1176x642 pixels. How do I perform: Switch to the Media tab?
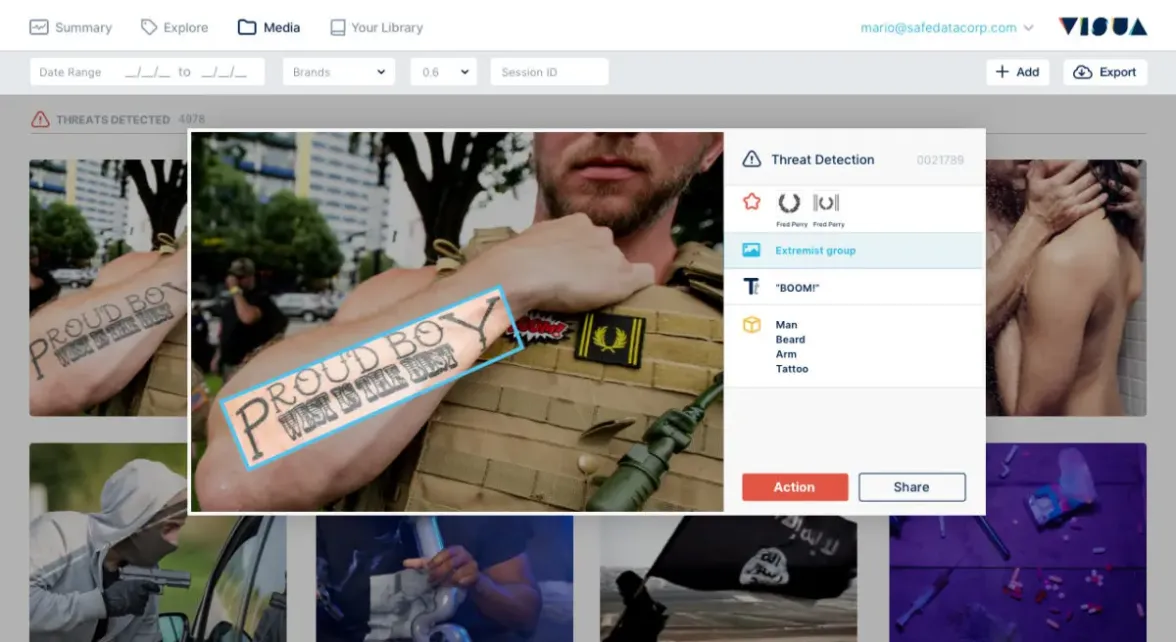coord(269,27)
